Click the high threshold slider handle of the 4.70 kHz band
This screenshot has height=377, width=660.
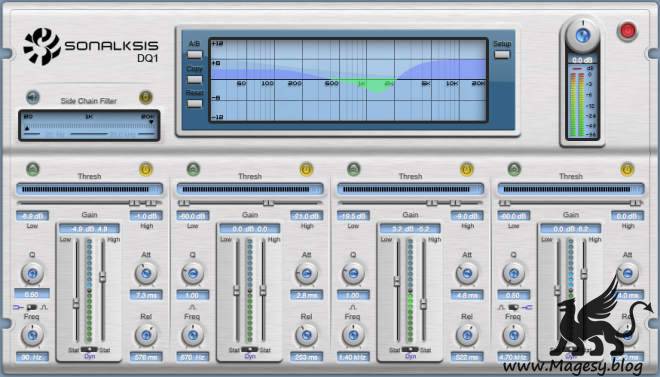coord(635,203)
